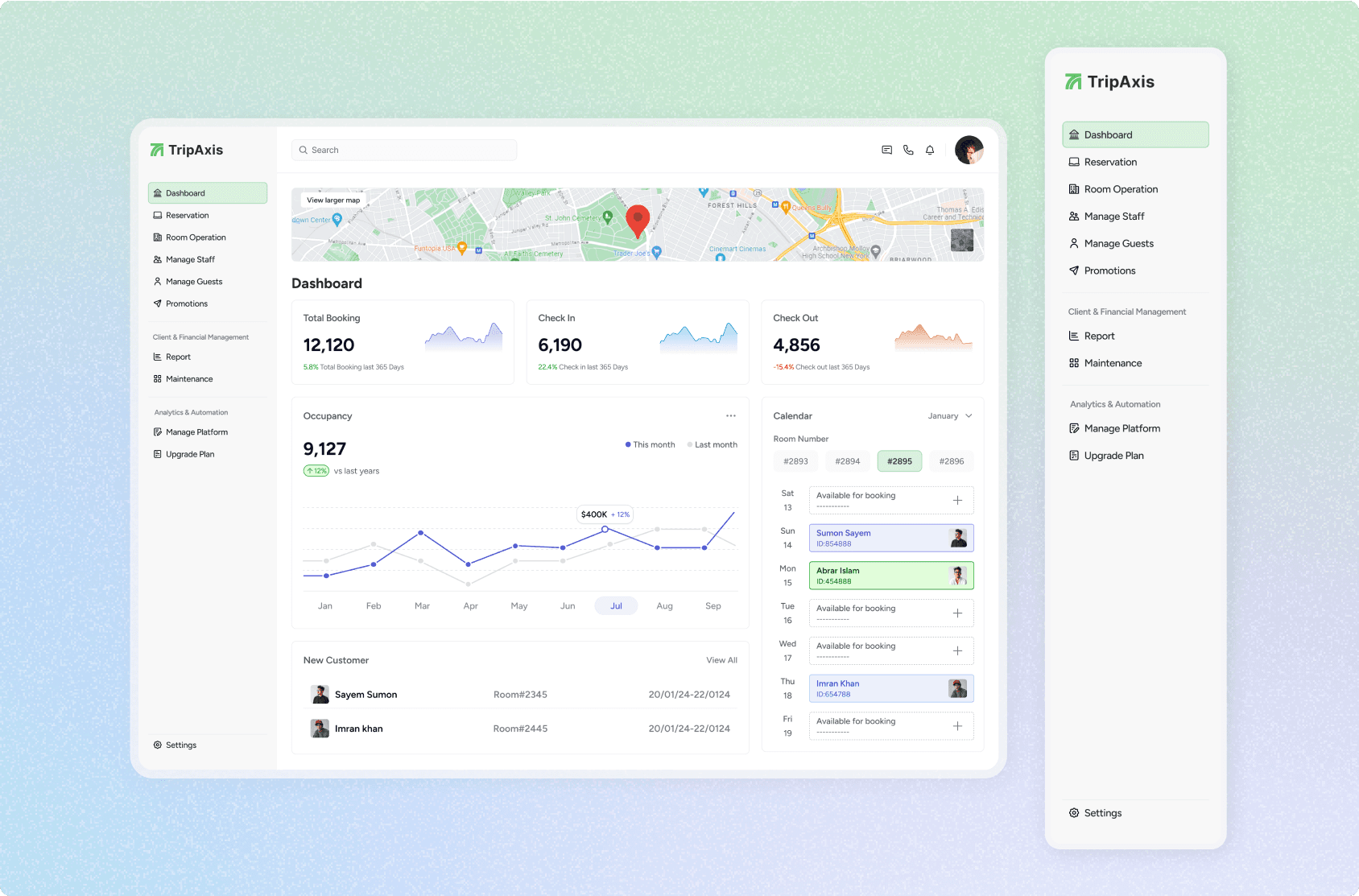
Task: Add booking for Sat 13 plus icon
Action: point(958,501)
